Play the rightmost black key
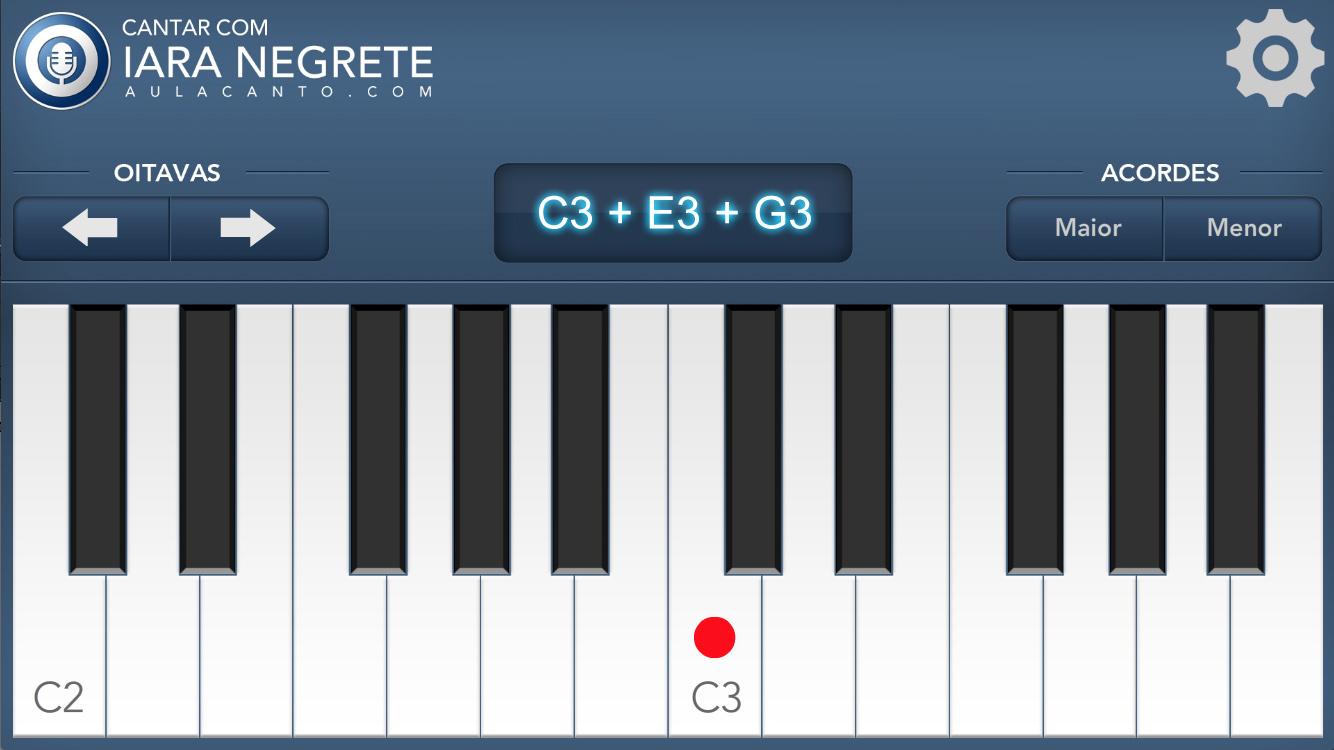Viewport: 1334px width, 750px height. coord(1236,440)
